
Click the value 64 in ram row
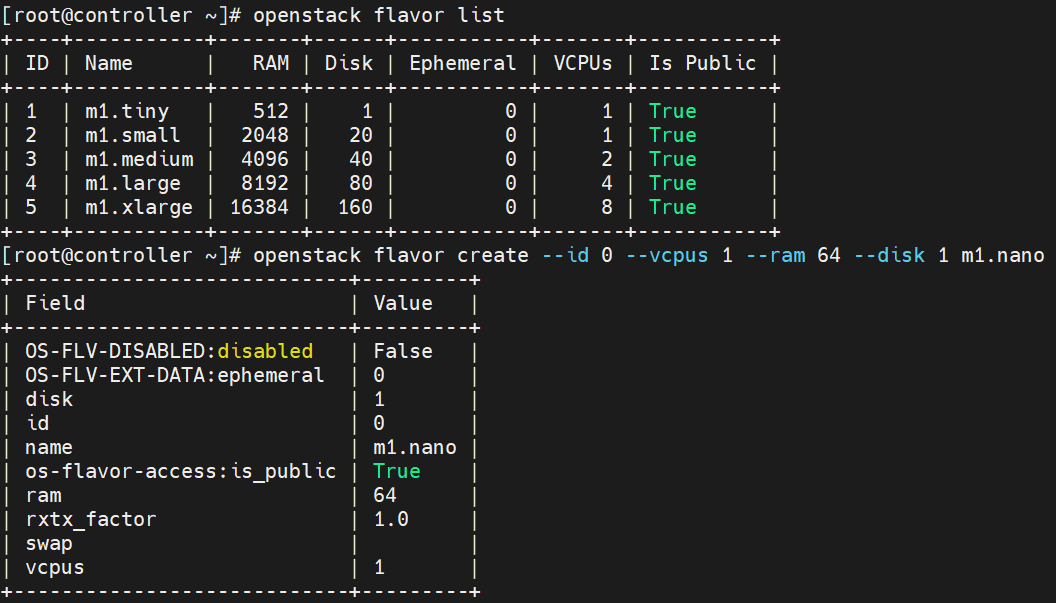[385, 495]
